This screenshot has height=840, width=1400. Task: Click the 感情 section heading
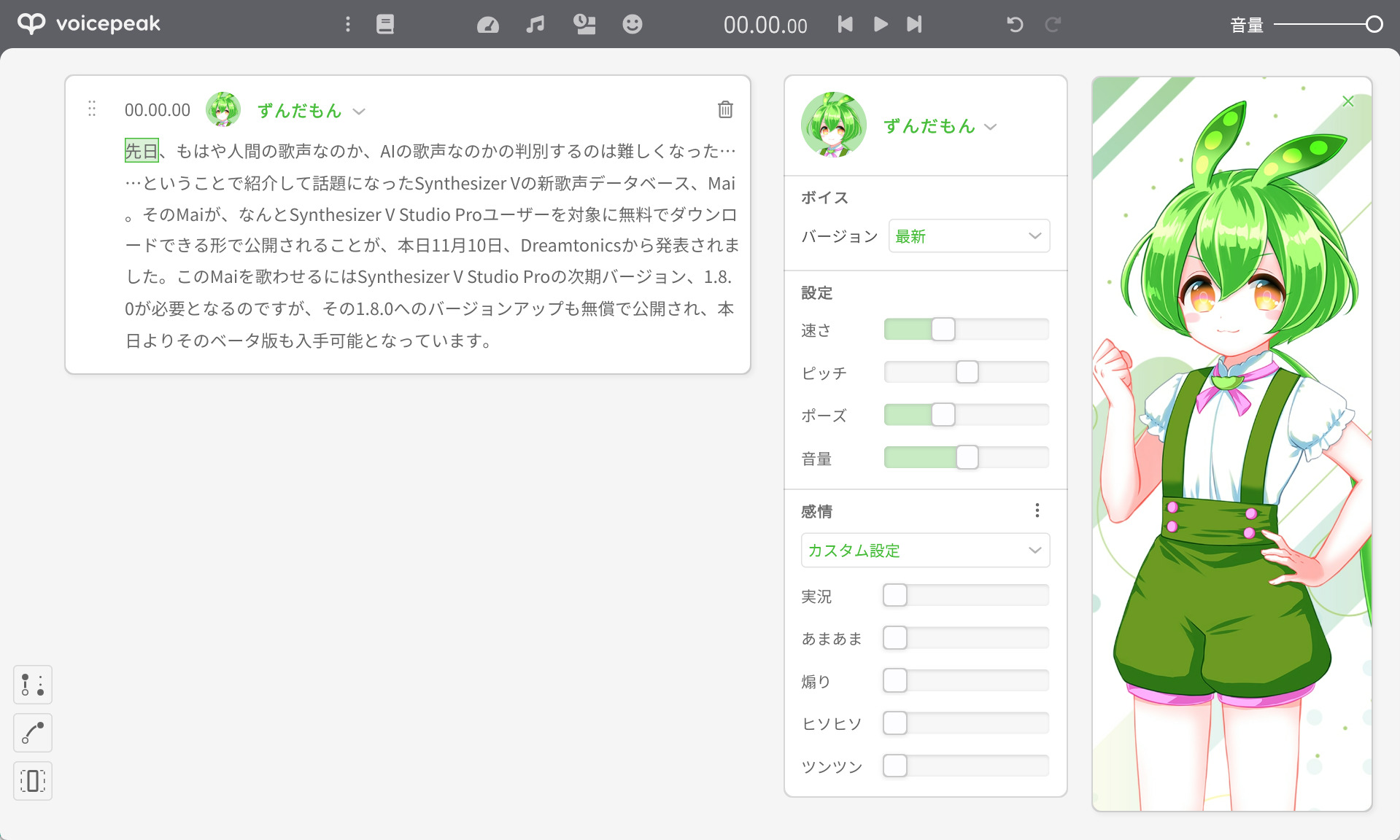tap(816, 511)
